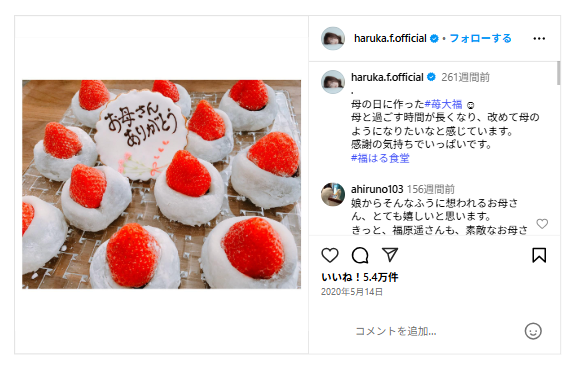Like ahiruno103's comment with small heart
Viewport: 575px width, 365px height.
[x=542, y=223]
